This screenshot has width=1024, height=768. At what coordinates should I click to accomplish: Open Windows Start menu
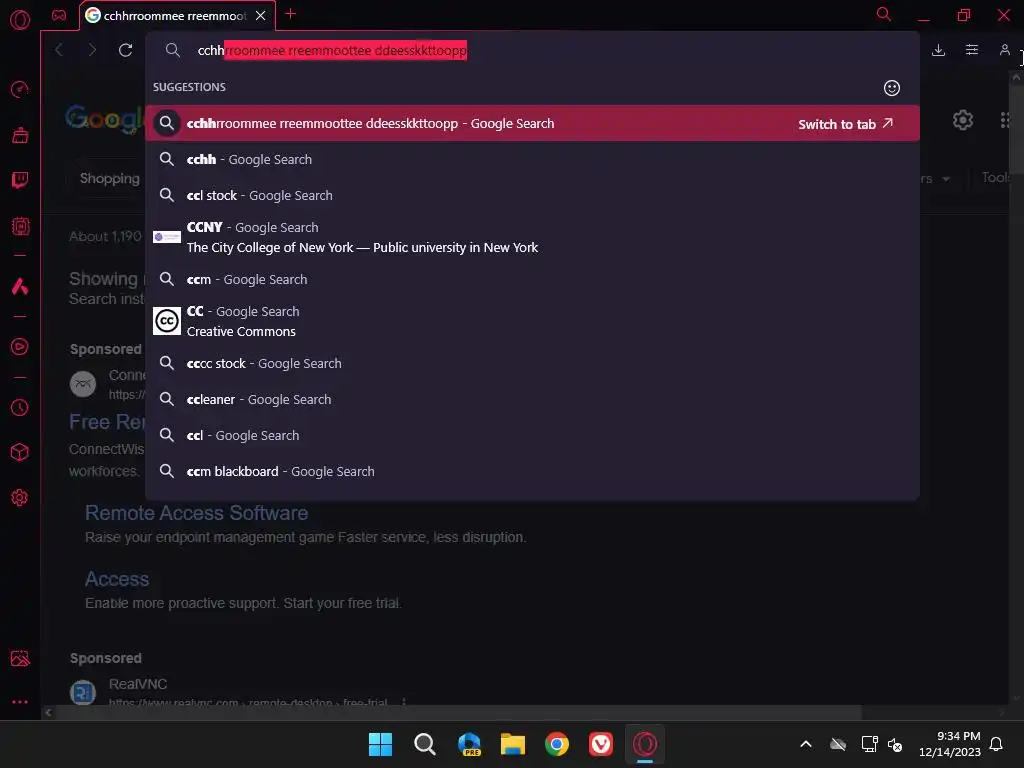click(x=380, y=744)
